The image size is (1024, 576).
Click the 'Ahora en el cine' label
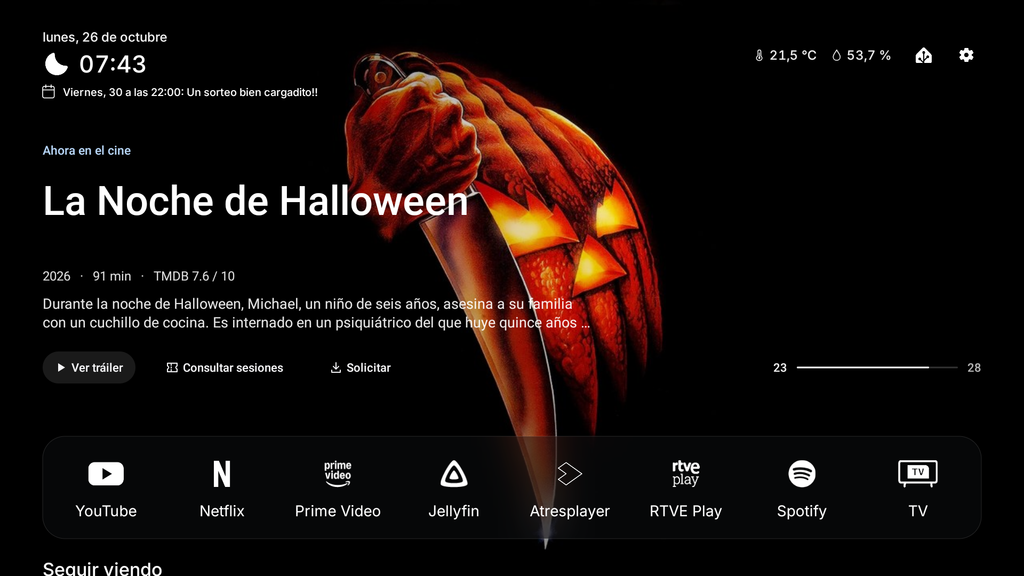click(87, 150)
